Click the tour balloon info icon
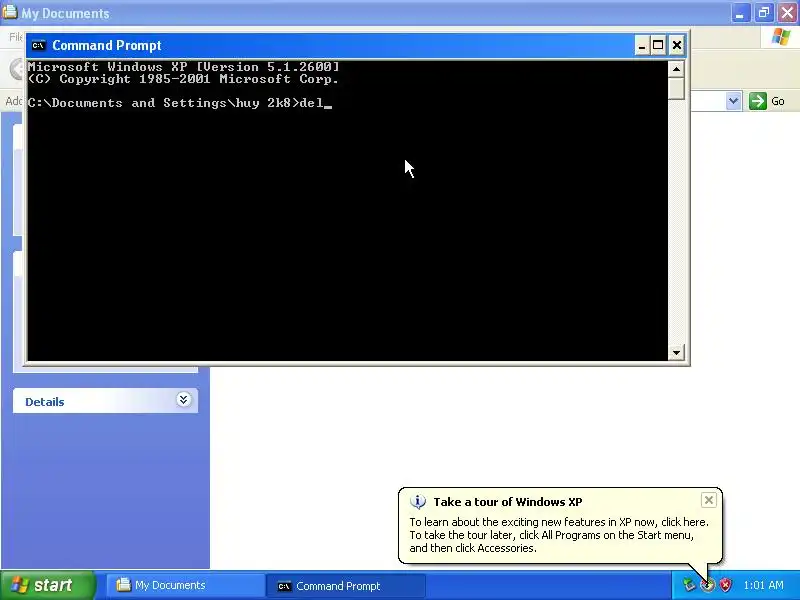800x600 pixels. (418, 502)
